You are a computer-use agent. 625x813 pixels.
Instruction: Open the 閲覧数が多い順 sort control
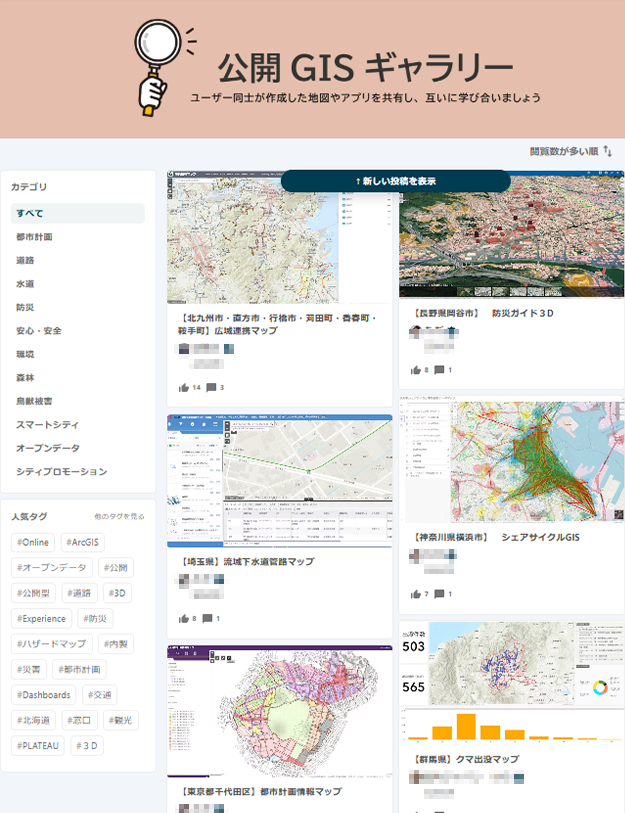[x=571, y=151]
